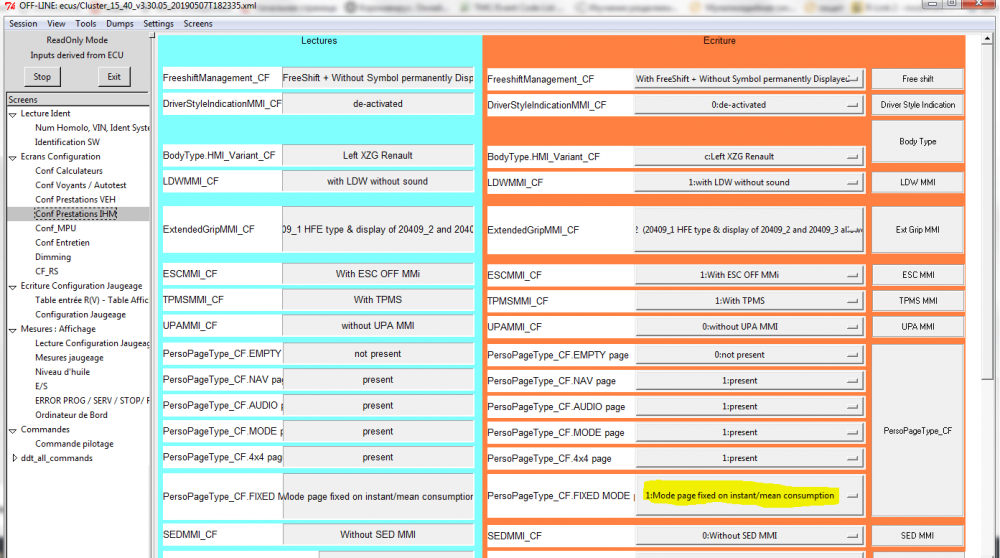Click the Stop button

pos(42,77)
